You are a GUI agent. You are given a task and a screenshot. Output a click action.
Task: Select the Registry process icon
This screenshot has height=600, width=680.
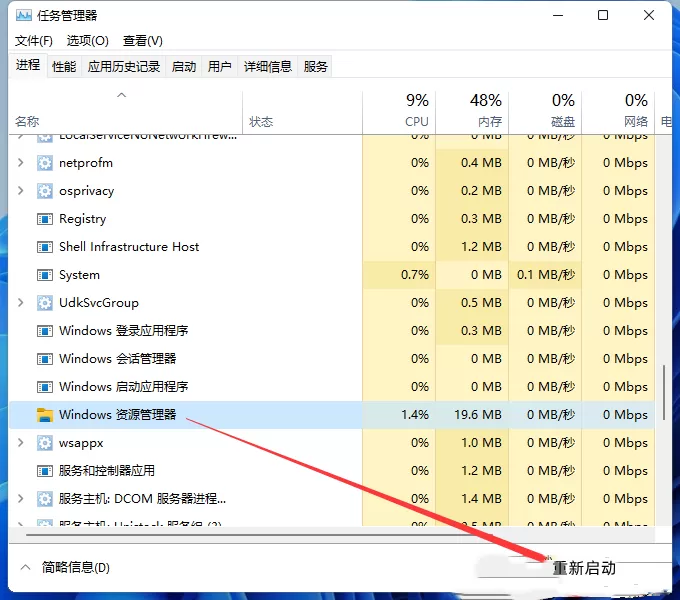tap(45, 219)
